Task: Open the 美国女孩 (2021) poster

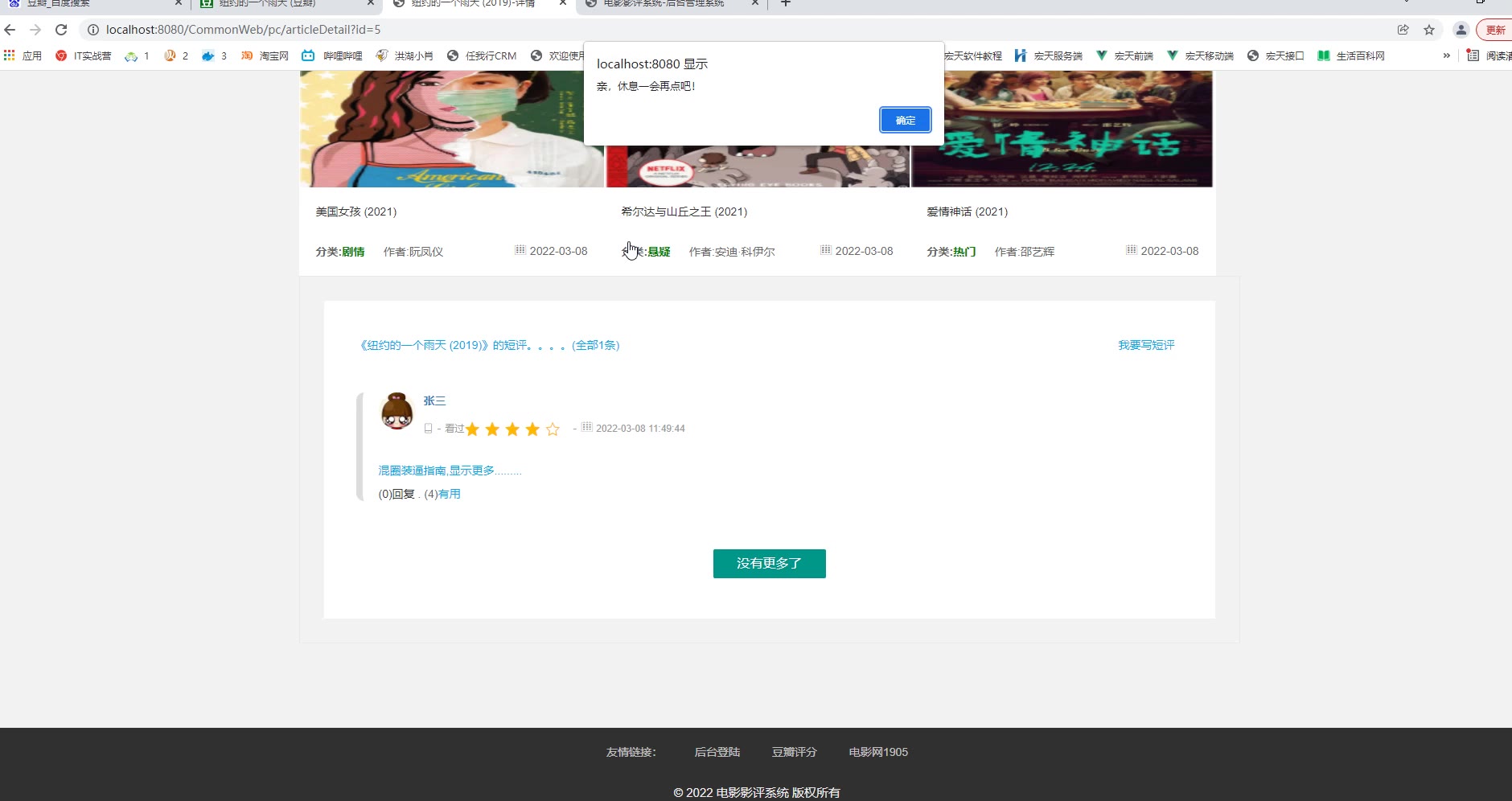Action: pos(452,129)
